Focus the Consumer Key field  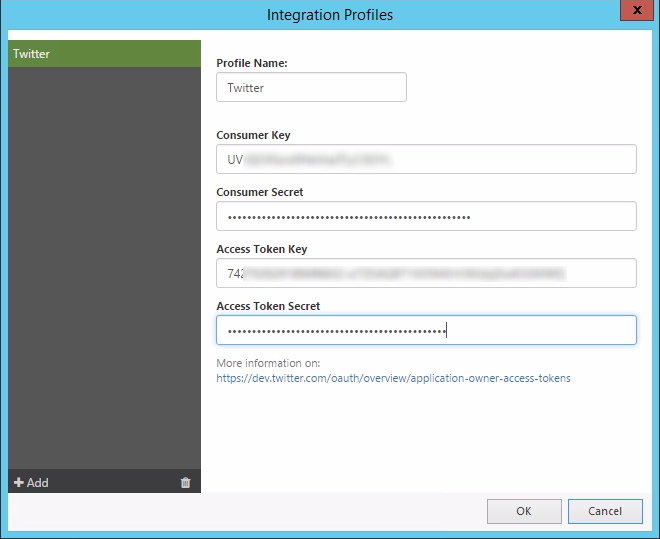coord(426,159)
